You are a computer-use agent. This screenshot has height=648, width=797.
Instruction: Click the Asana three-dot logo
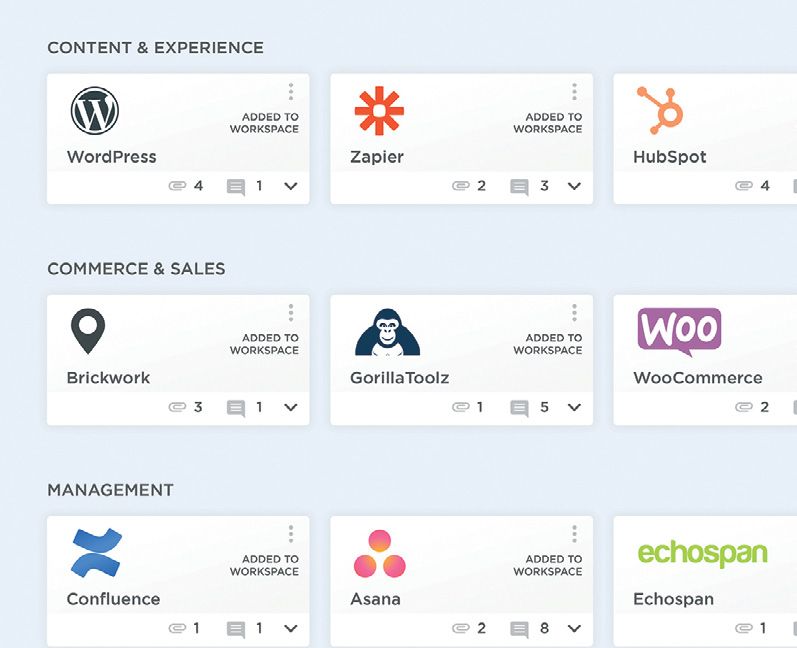(380, 553)
